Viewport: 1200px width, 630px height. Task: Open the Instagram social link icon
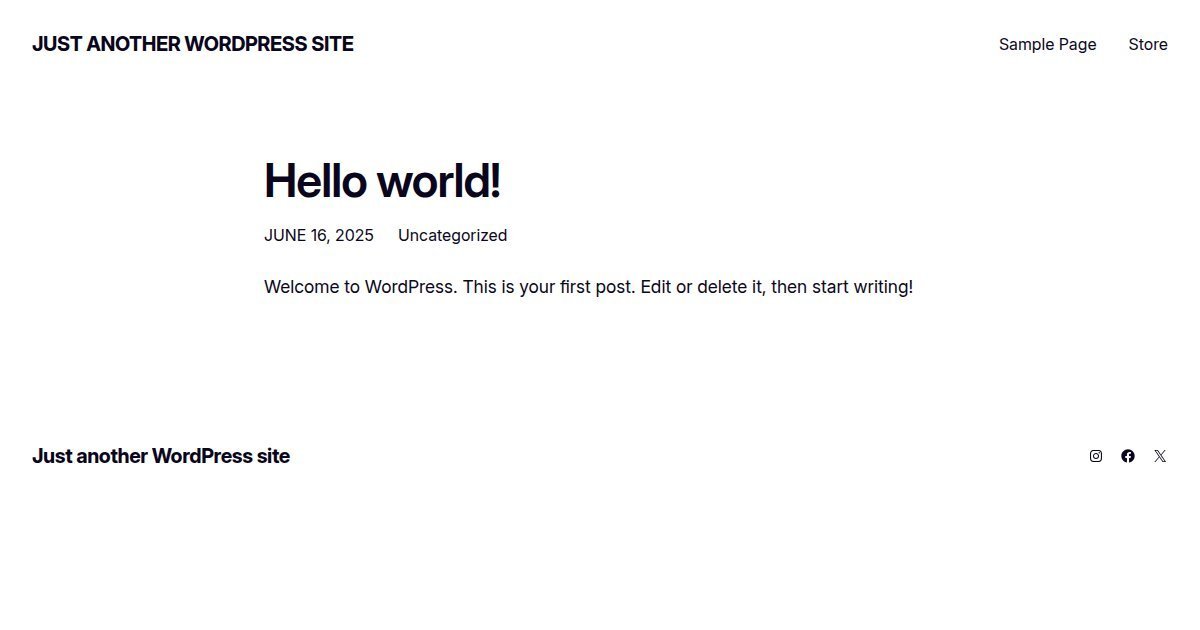pyautogui.click(x=1096, y=456)
